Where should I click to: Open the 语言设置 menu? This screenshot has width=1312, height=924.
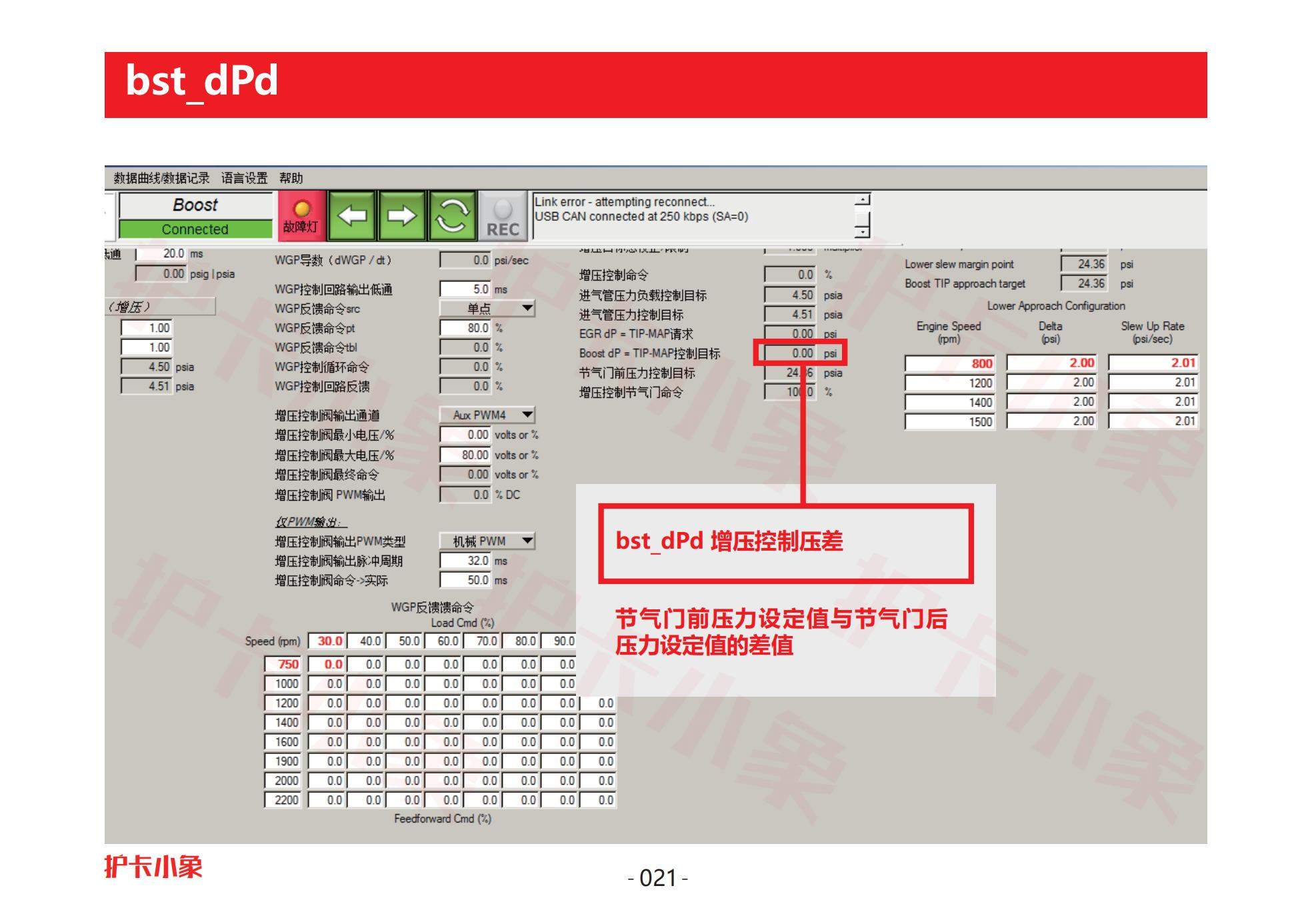[x=244, y=178]
